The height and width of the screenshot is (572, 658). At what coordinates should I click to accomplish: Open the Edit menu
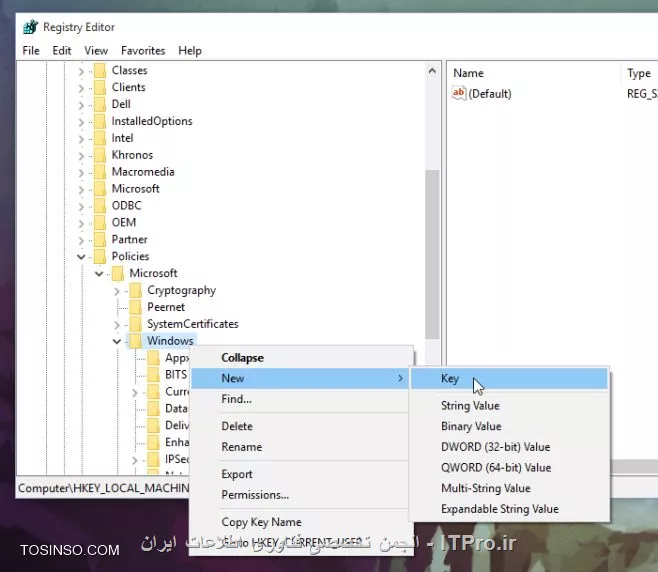tap(62, 51)
